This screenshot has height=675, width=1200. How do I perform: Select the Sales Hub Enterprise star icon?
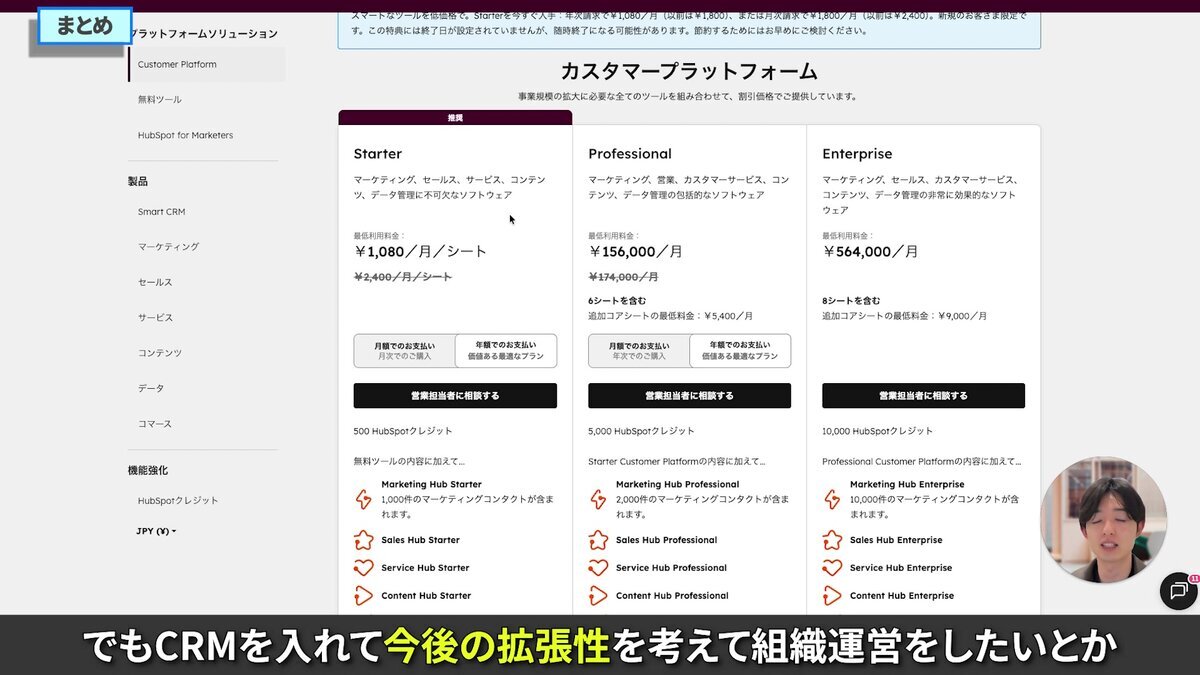point(832,540)
